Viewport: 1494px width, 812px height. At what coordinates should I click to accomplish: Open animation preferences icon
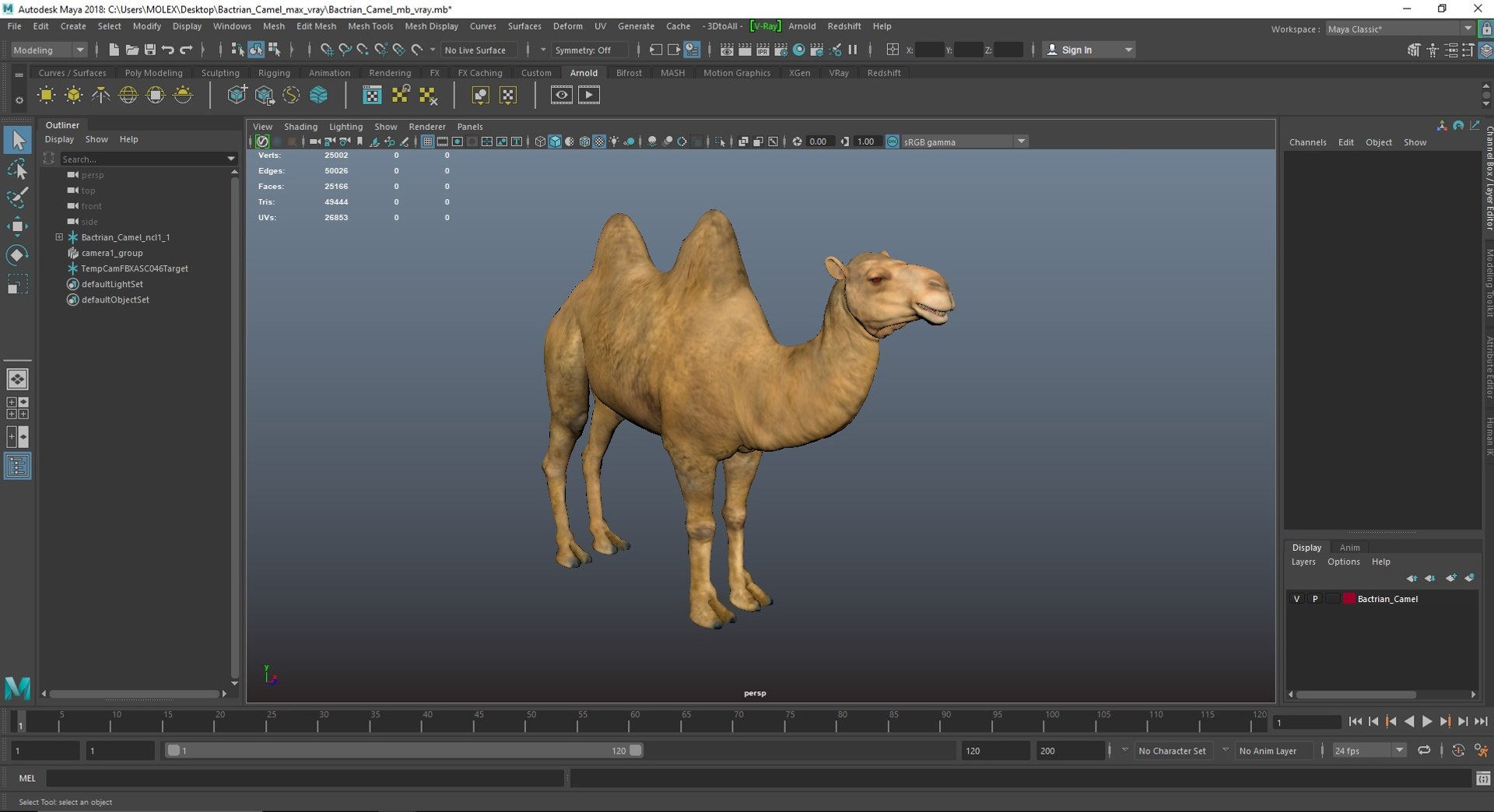pyautogui.click(x=1482, y=751)
